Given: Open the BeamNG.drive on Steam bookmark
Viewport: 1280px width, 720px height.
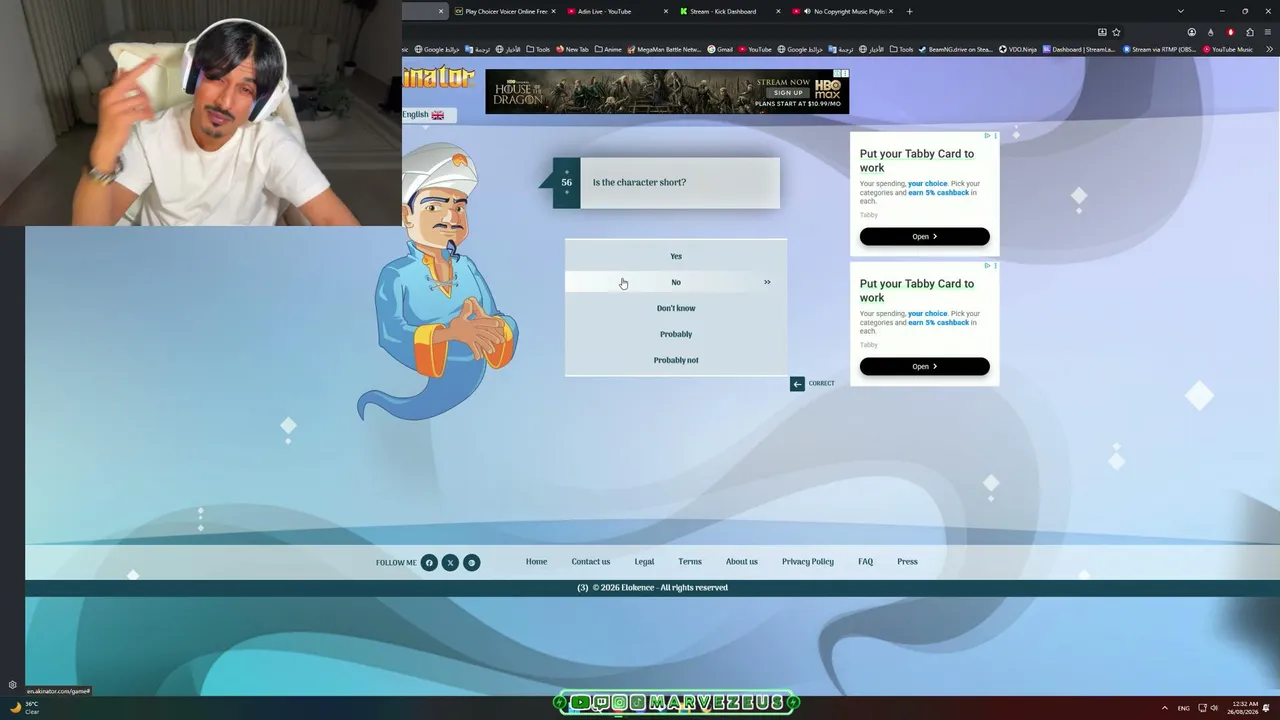Looking at the screenshot, I should [956, 49].
